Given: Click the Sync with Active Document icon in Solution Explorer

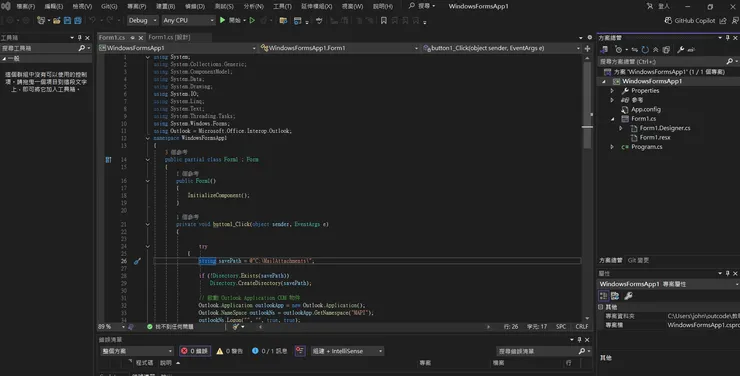Looking at the screenshot, I should [x=635, y=50].
